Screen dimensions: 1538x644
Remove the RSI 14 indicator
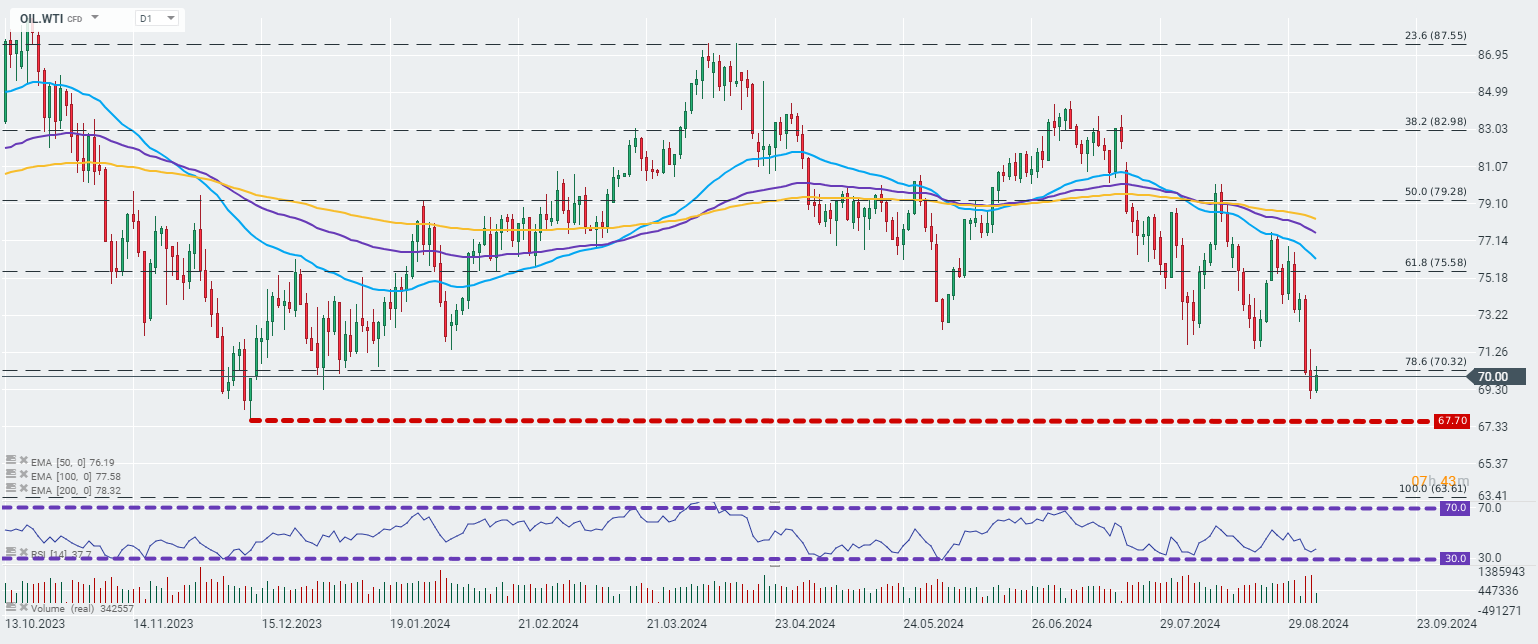tap(23, 552)
